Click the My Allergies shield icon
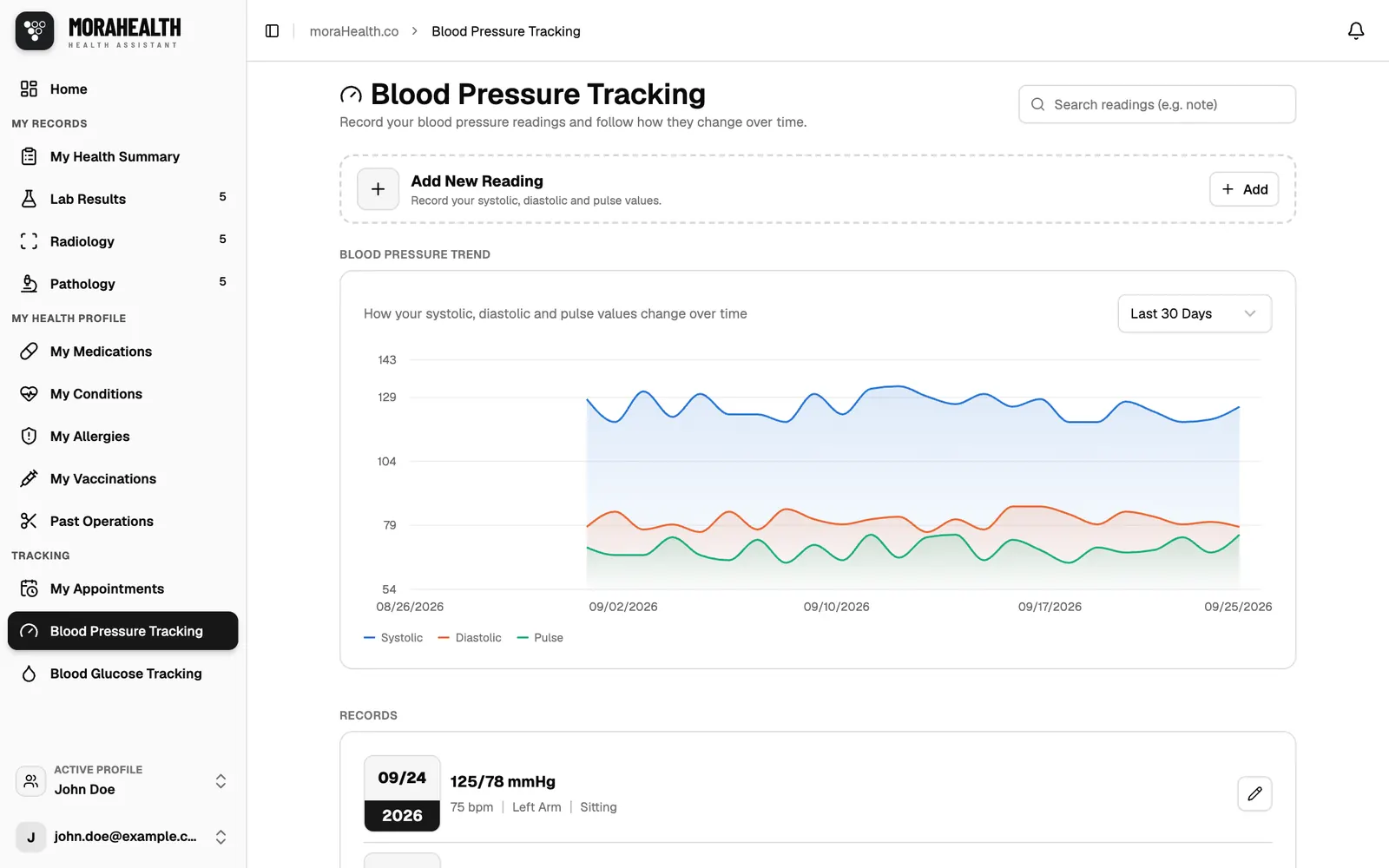The width and height of the screenshot is (1389, 868). pyautogui.click(x=29, y=437)
